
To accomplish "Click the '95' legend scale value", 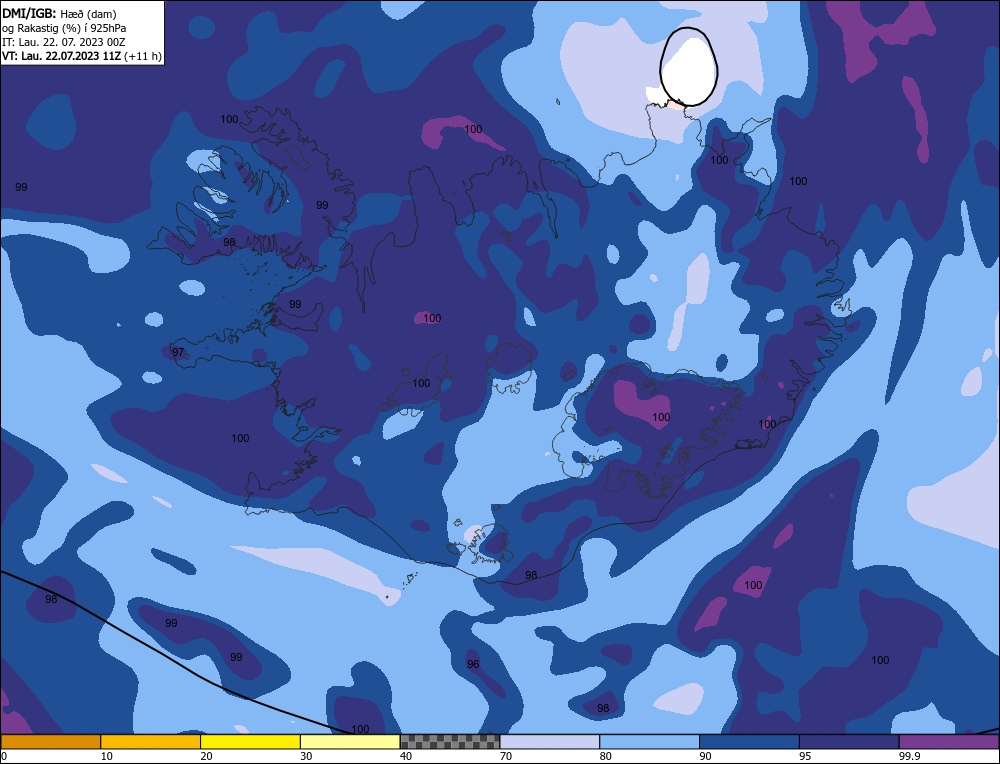I will [x=805, y=756].
